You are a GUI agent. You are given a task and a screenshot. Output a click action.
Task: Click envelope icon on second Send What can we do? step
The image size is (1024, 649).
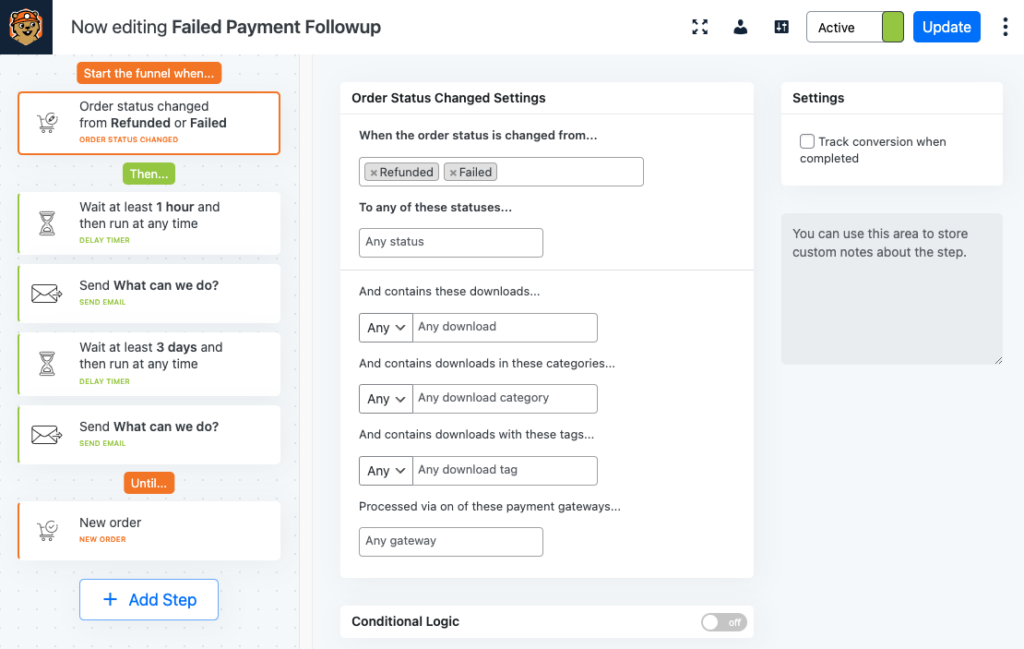click(46, 434)
